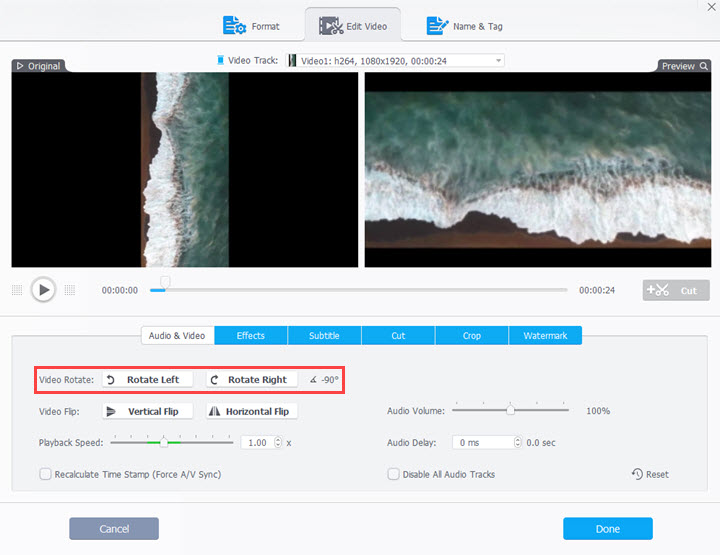The width and height of the screenshot is (720, 555).
Task: Click the Rotate Left button
Action: 148,380
